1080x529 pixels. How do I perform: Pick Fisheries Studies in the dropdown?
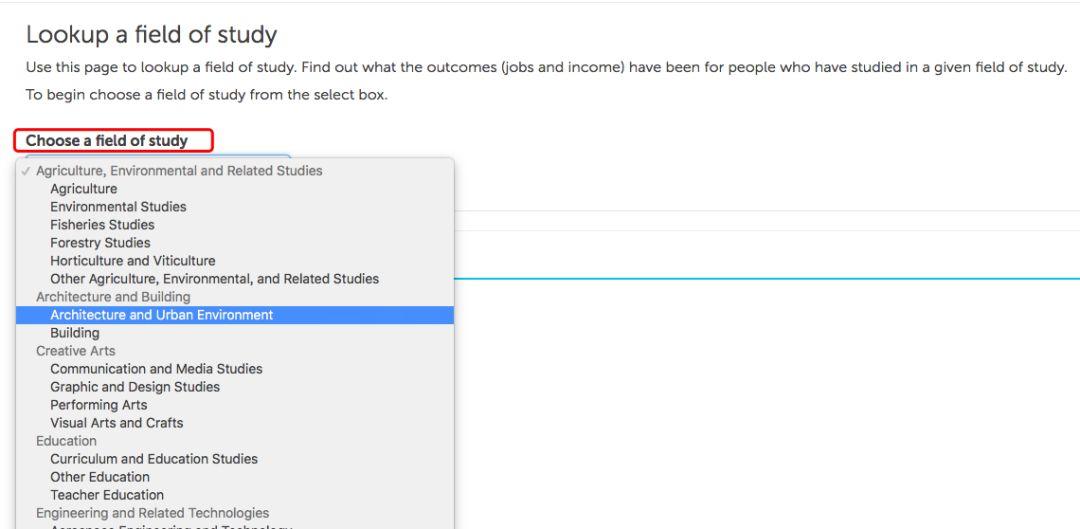102,225
